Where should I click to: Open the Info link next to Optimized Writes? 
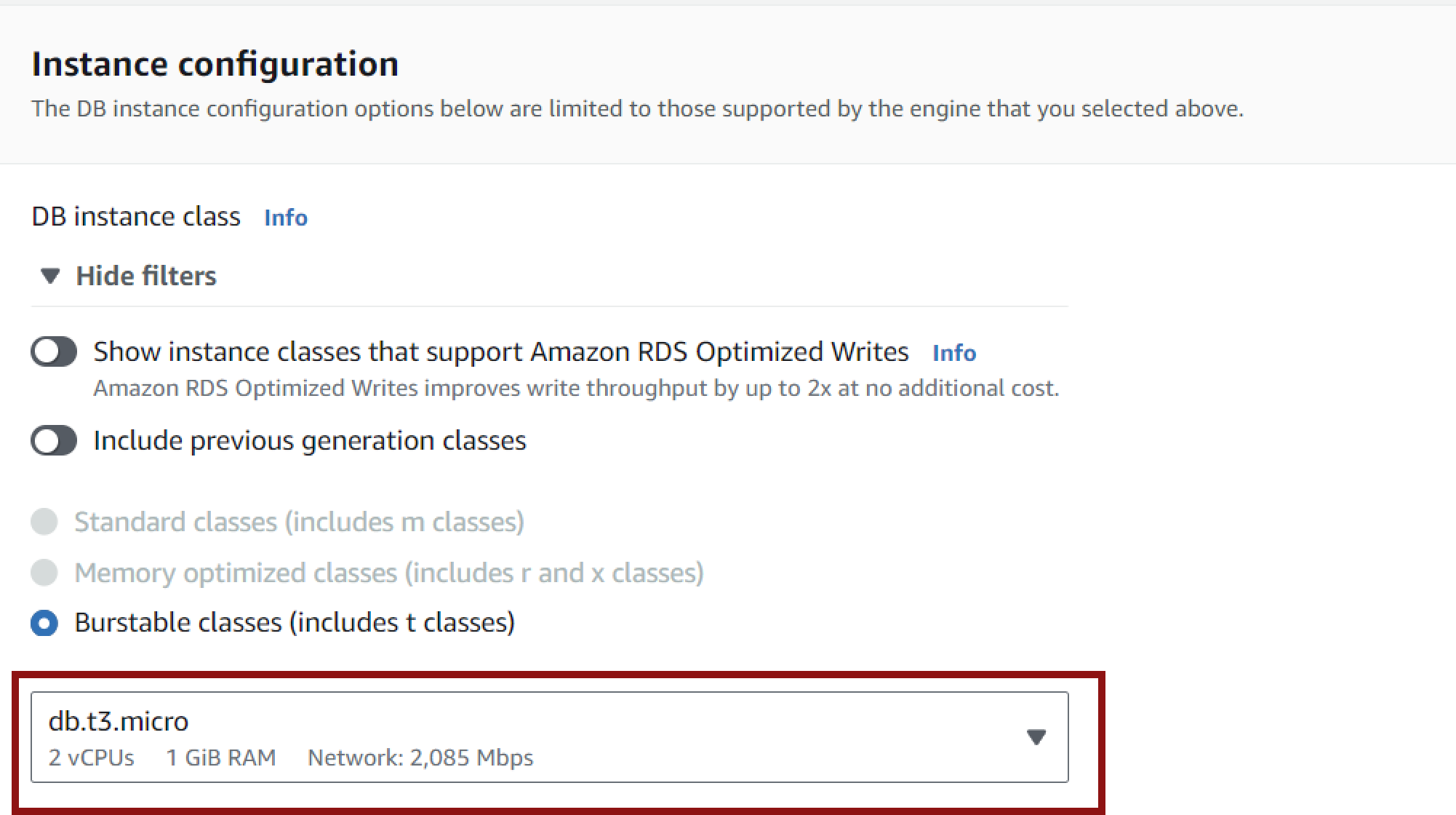click(x=954, y=353)
